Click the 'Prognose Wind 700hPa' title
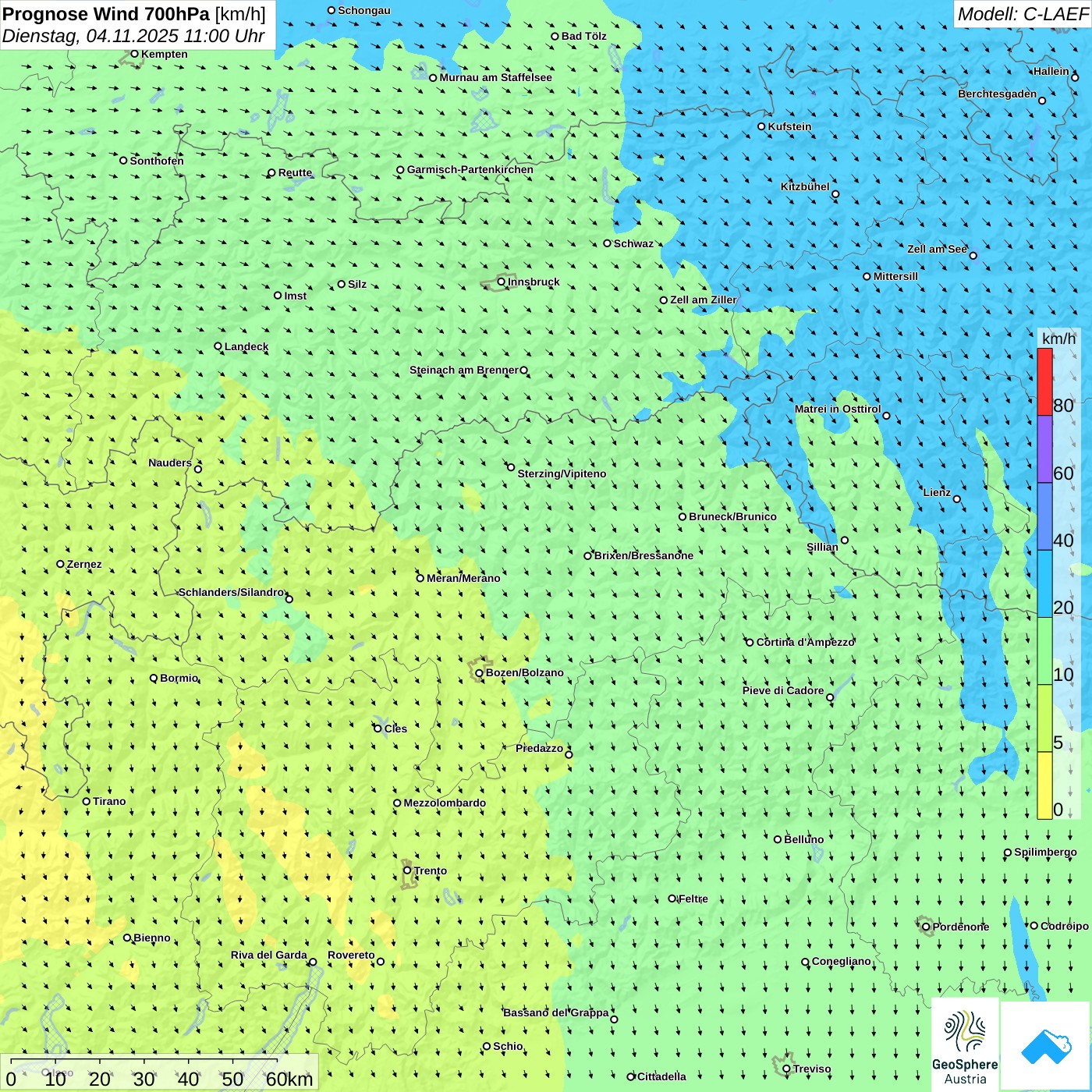Image resolution: width=1092 pixels, height=1092 pixels. click(x=106, y=13)
